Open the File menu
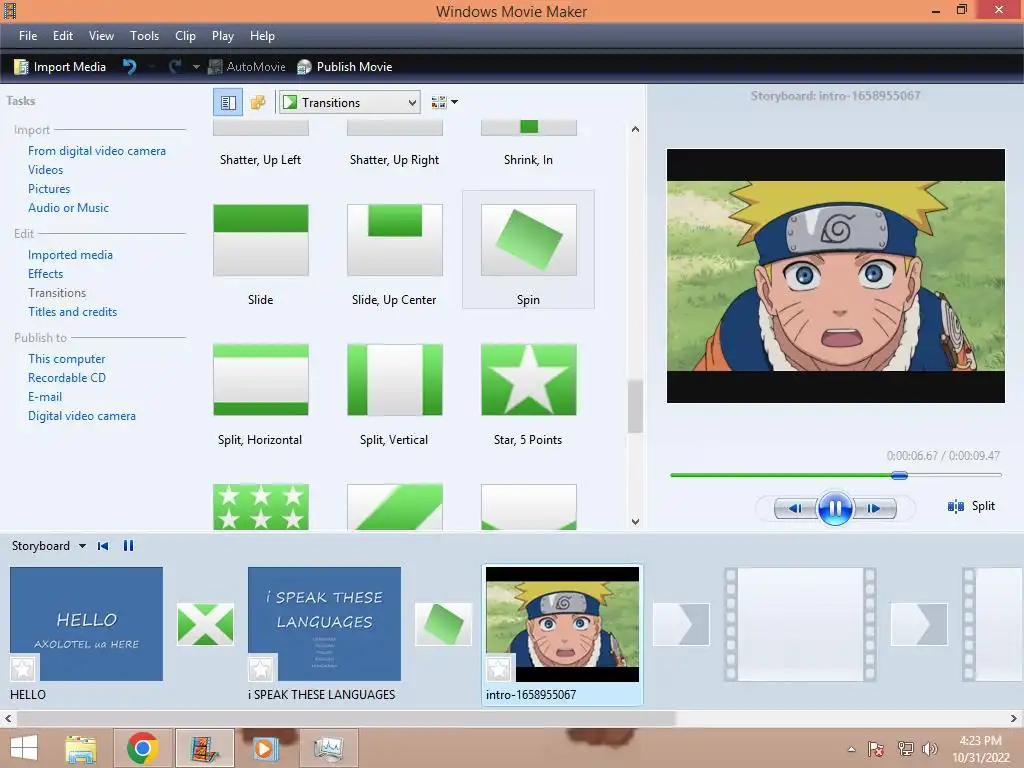The width and height of the screenshot is (1024, 768). click(28, 36)
